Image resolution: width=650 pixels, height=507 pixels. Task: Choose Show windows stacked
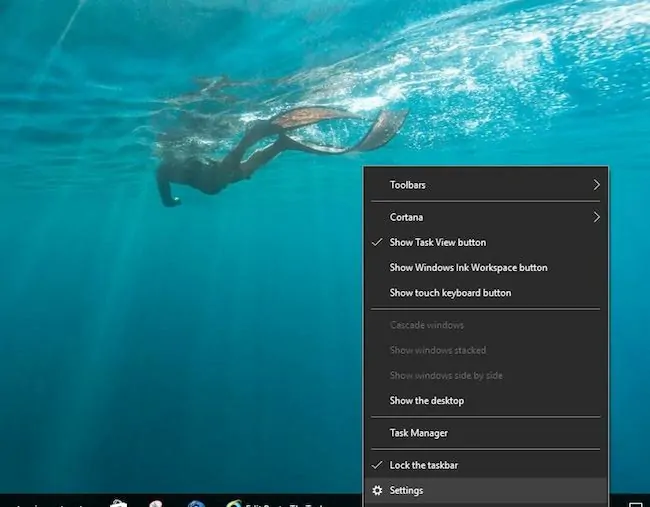485,350
